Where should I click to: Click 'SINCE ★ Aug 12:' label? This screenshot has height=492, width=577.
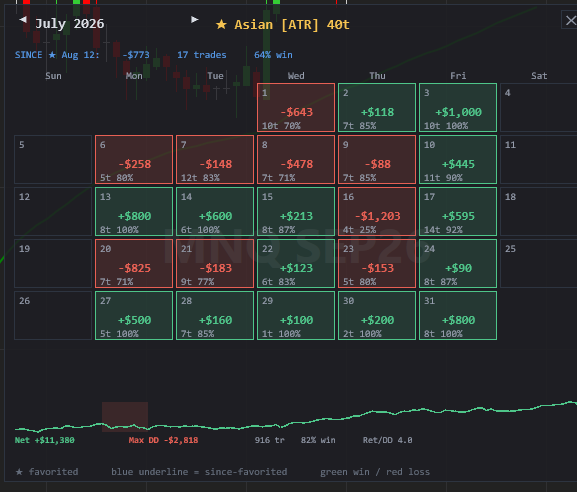(57, 55)
